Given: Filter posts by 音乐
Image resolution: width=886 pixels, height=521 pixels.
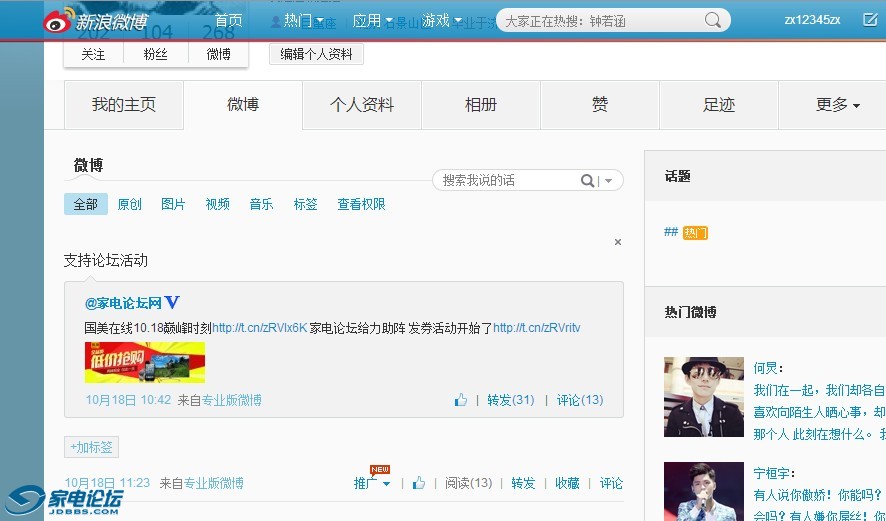Looking at the screenshot, I should click(x=261, y=205).
